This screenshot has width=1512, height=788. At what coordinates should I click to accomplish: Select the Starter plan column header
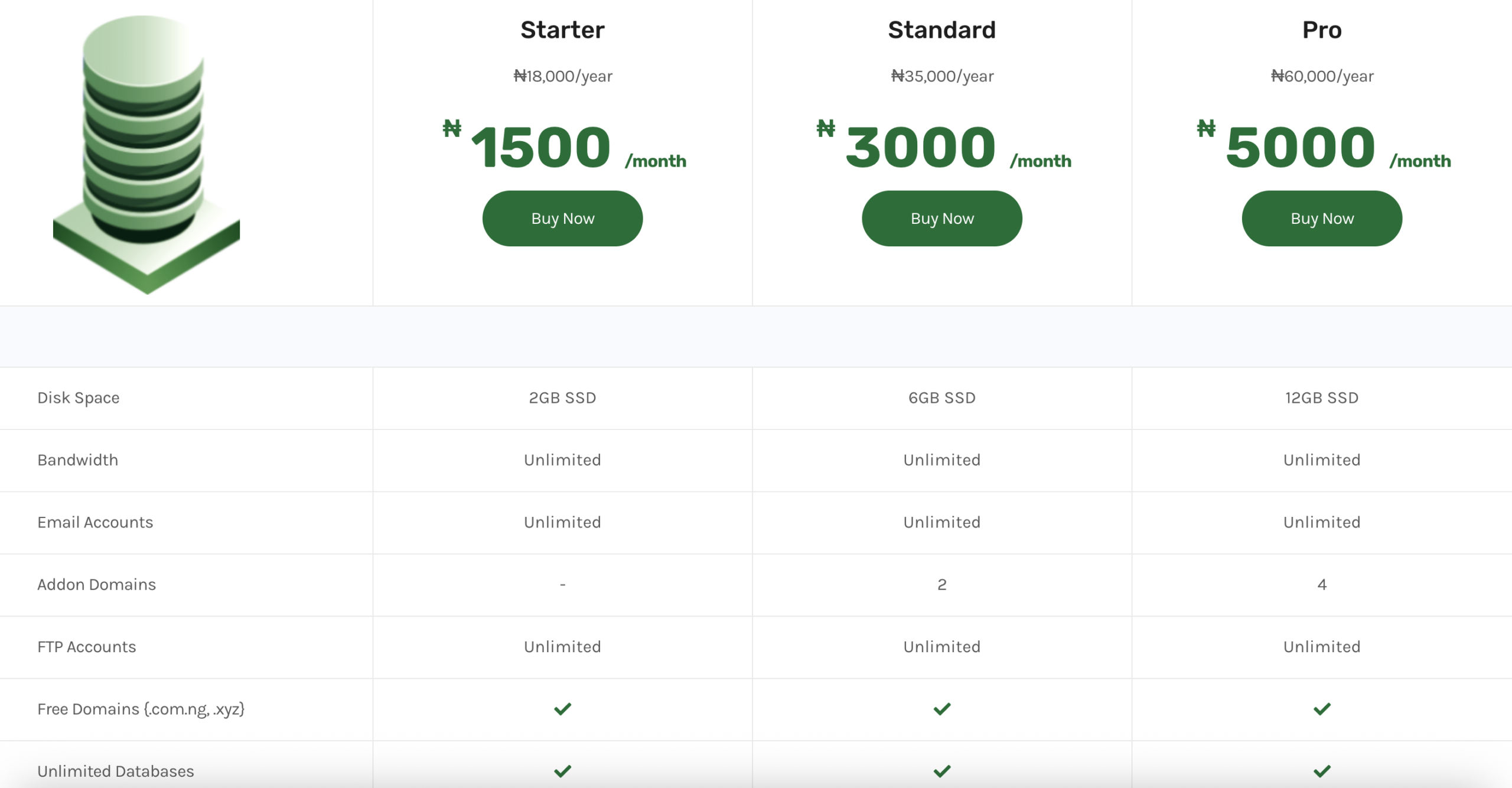pos(562,30)
